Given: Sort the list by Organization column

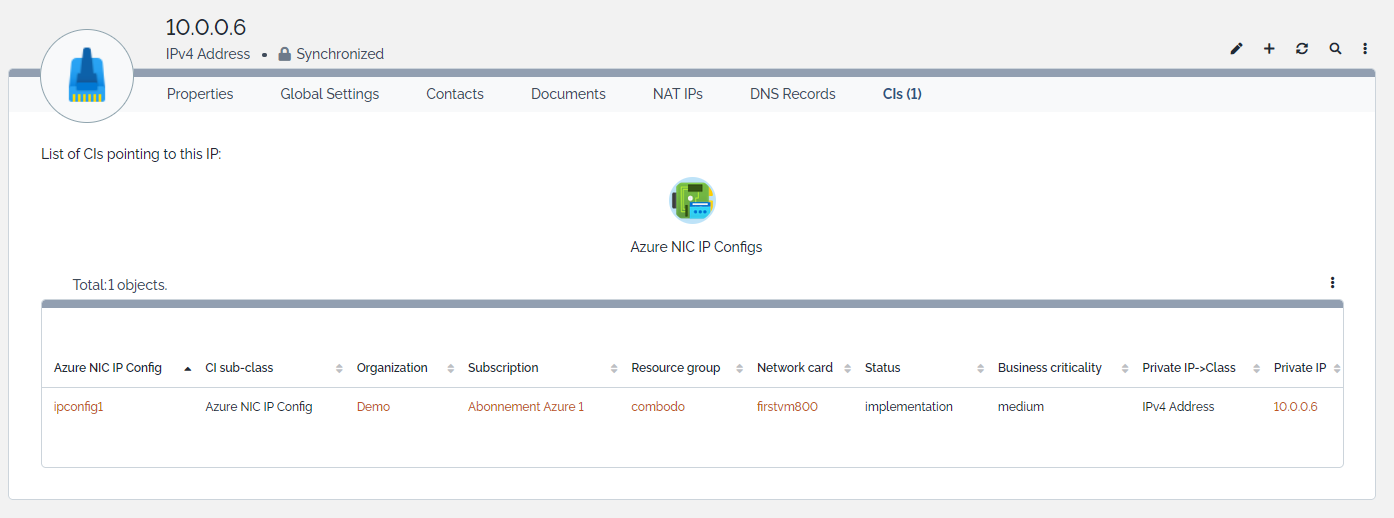Looking at the screenshot, I should 392,368.
